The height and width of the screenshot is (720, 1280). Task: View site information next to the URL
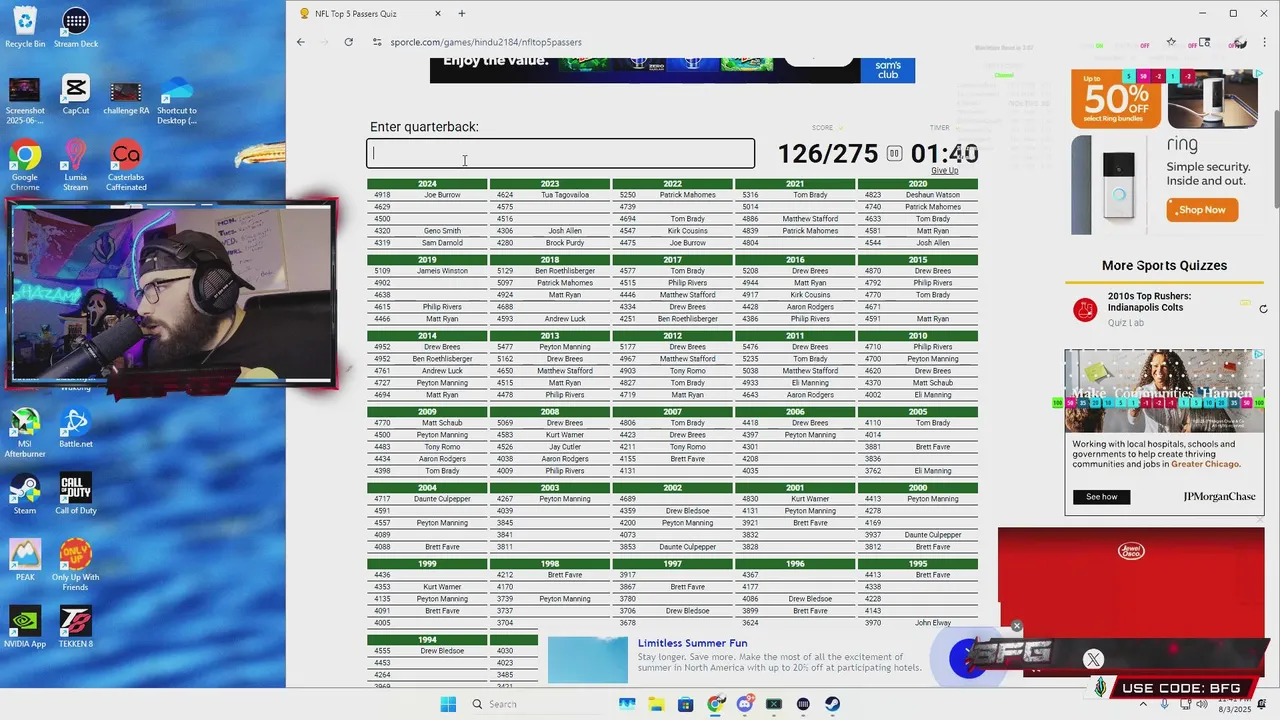(x=377, y=42)
